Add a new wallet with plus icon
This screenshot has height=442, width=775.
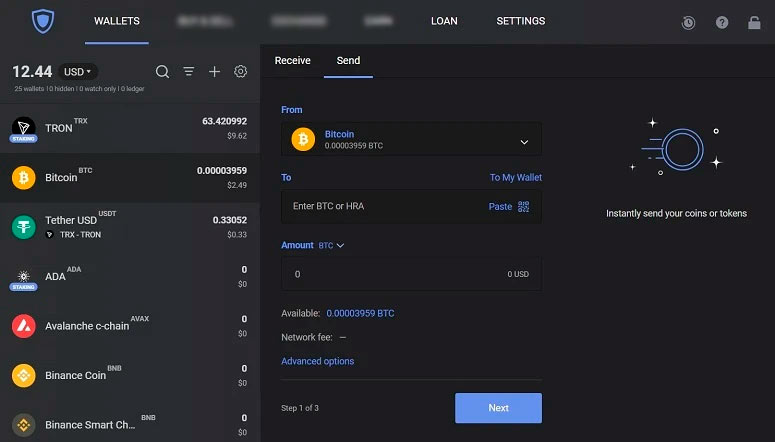[214, 72]
